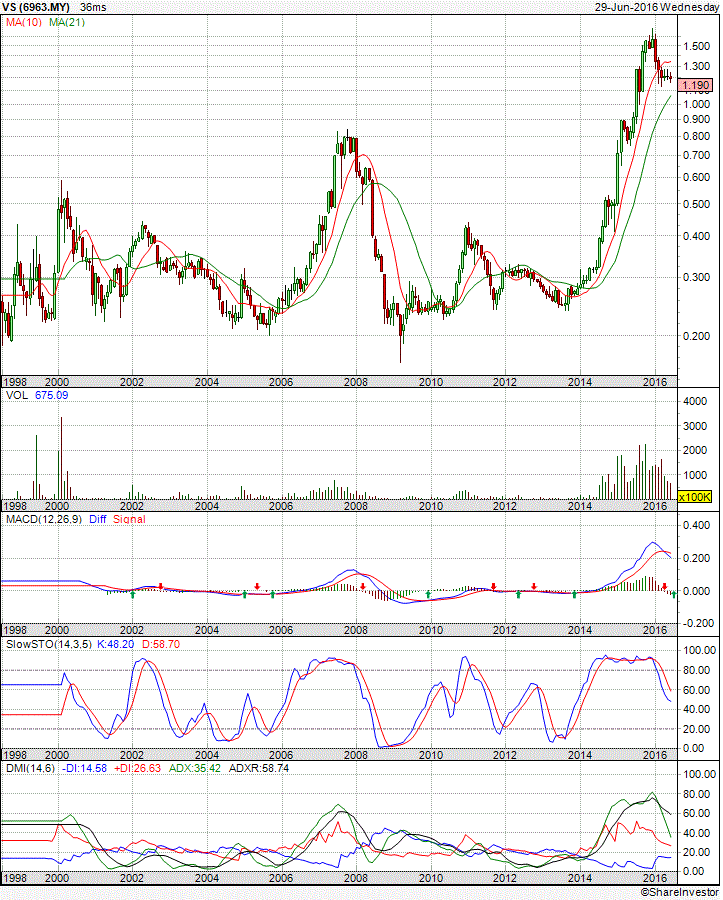723x900 pixels.
Task: Click the yellow x100K volume multiplier tag
Action: point(695,497)
